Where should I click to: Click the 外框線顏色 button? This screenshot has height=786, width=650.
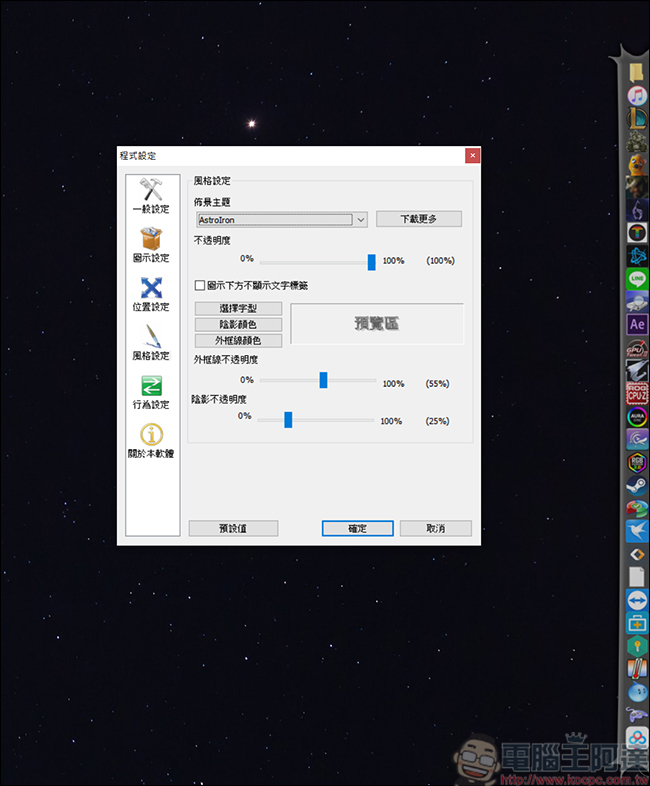[x=238, y=340]
